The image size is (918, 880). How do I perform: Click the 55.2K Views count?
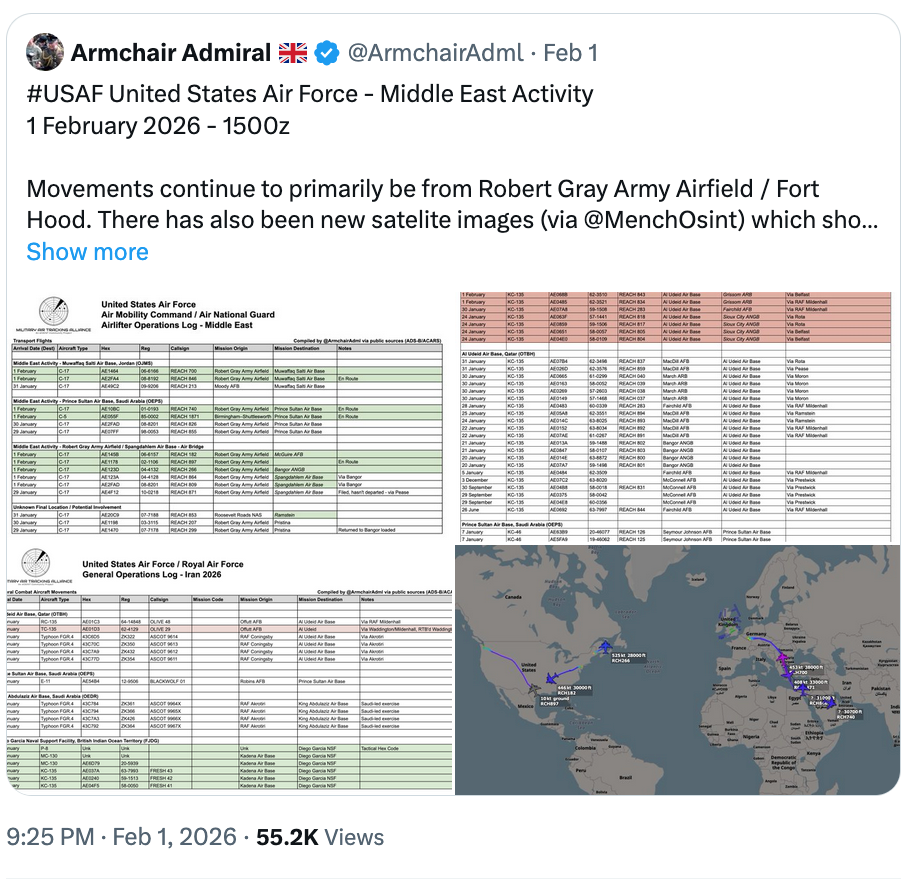pos(319,835)
